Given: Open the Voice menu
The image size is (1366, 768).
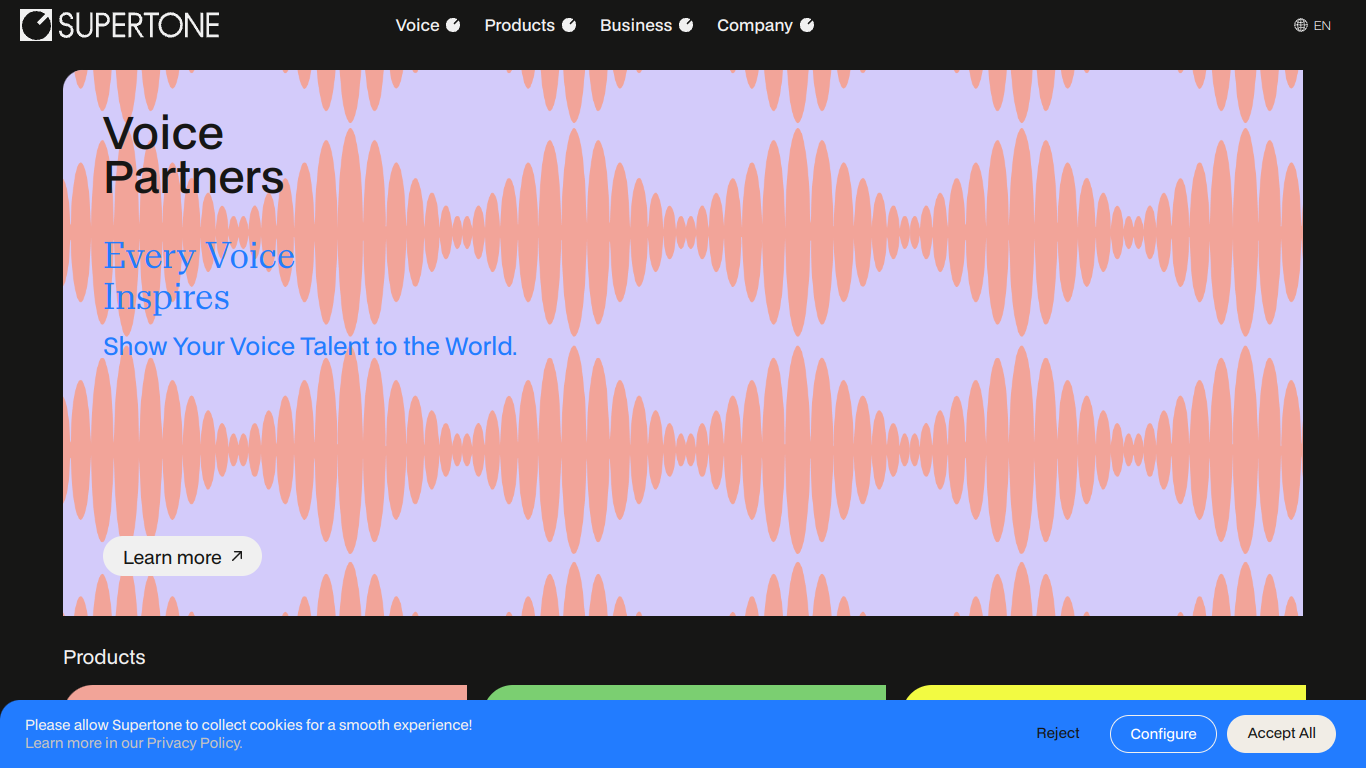Looking at the screenshot, I should click(428, 25).
